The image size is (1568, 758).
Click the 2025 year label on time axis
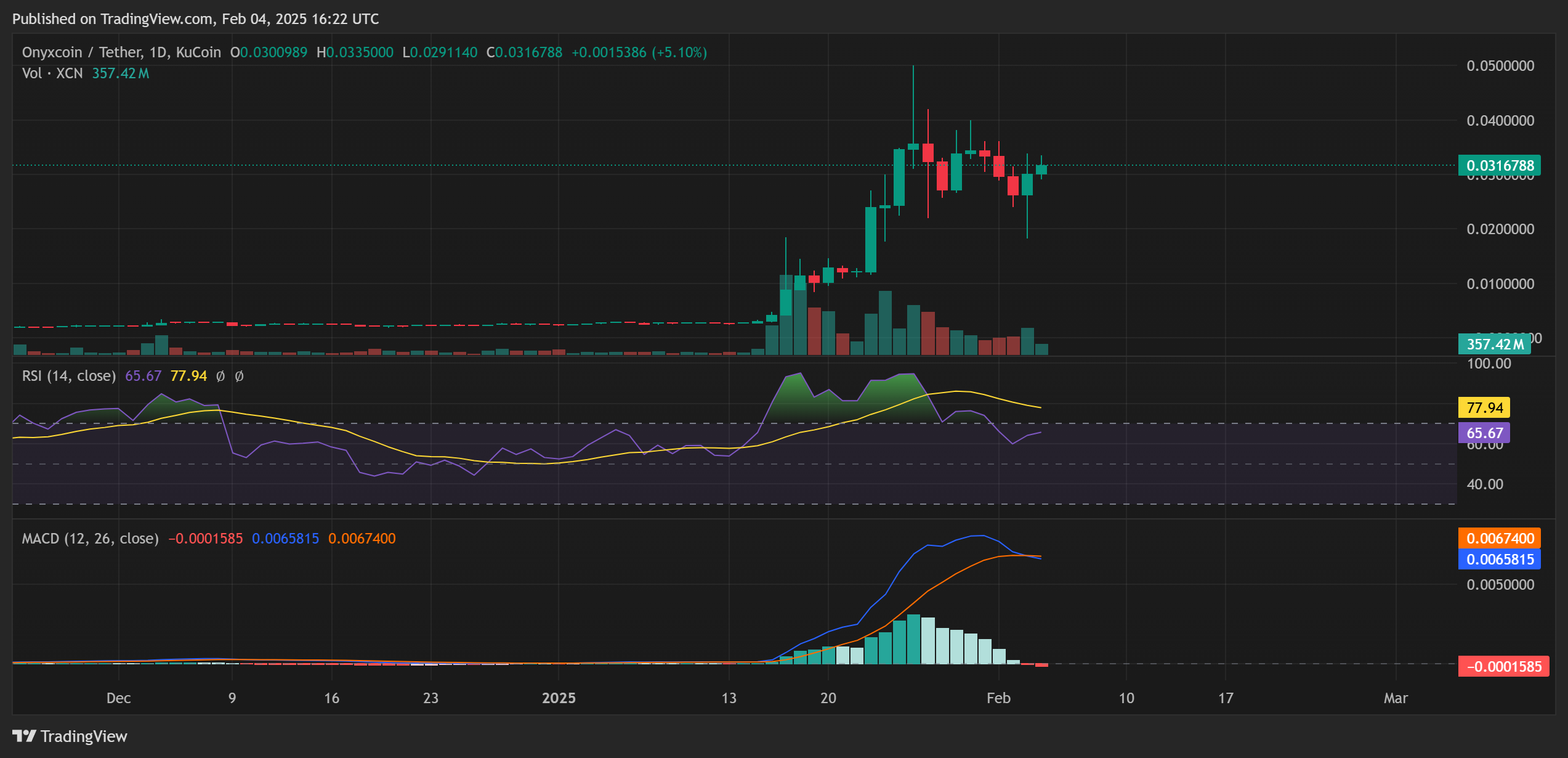tap(559, 698)
